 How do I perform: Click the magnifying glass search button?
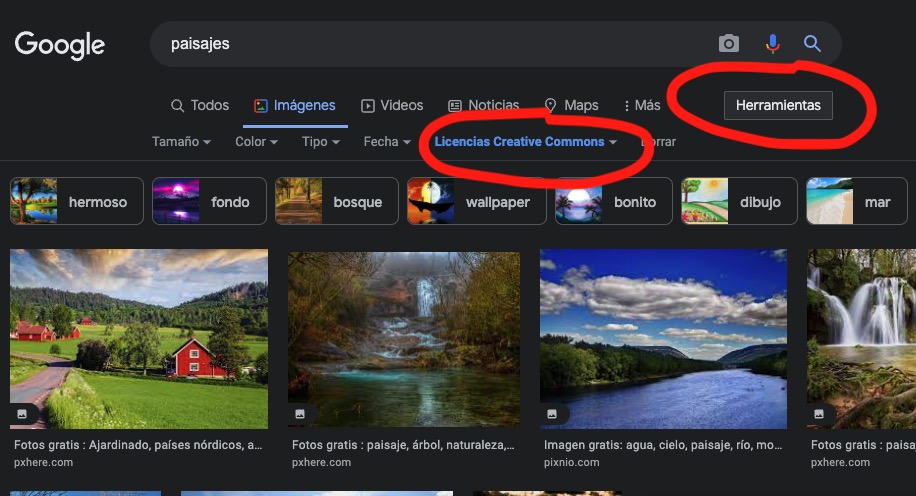click(x=812, y=43)
